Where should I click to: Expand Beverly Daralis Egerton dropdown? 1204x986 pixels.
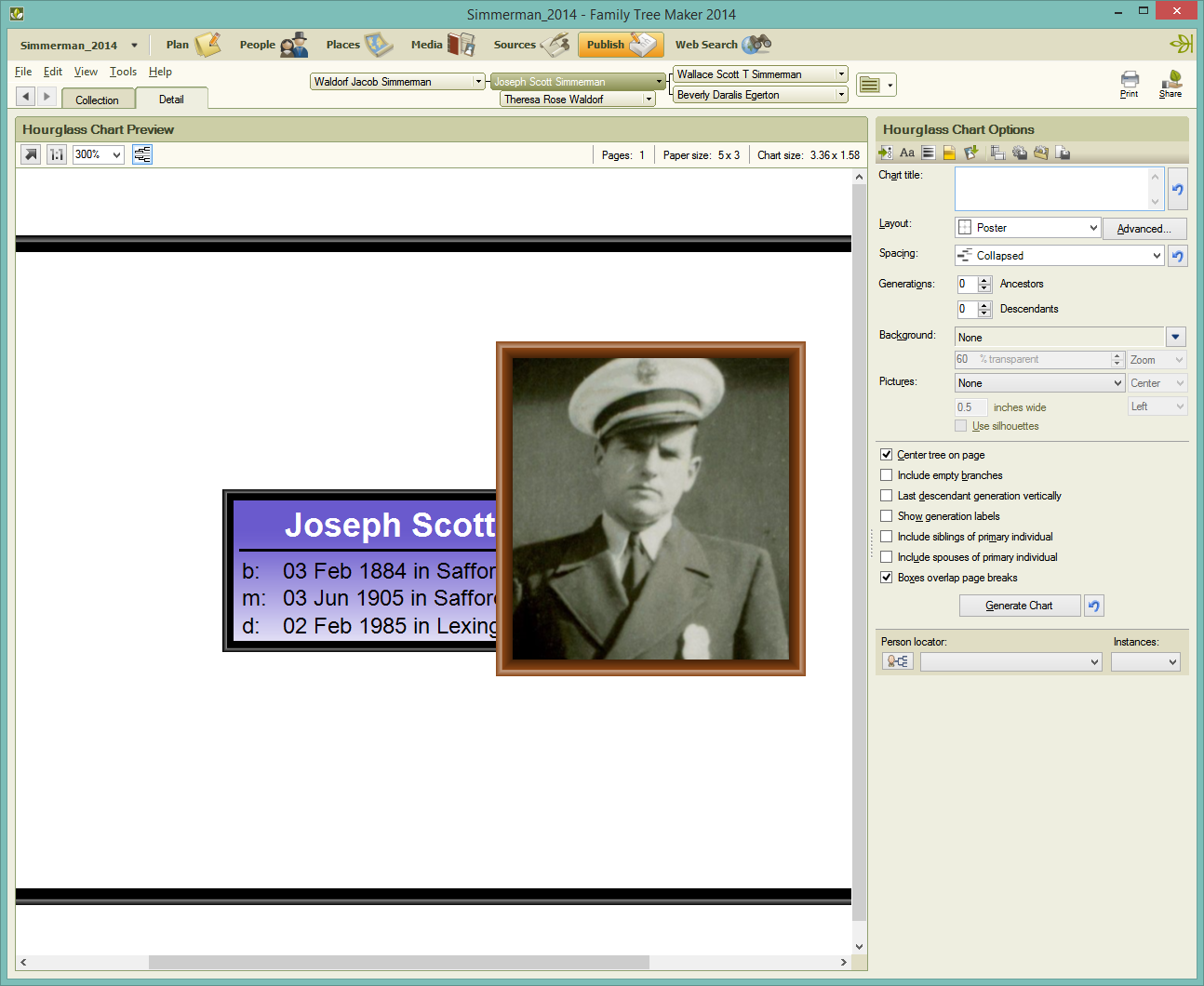pos(841,95)
